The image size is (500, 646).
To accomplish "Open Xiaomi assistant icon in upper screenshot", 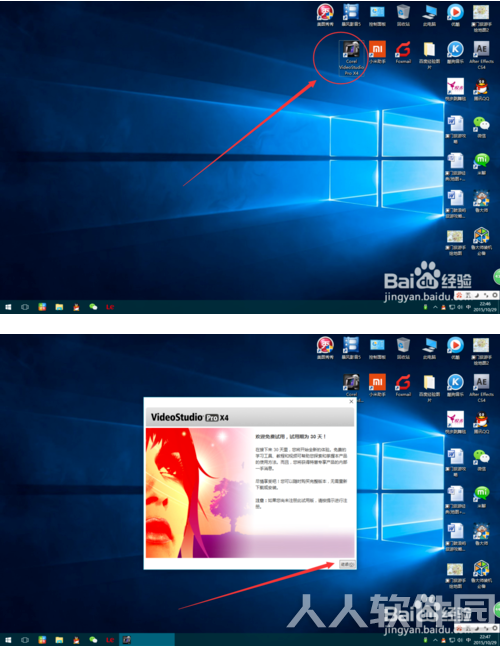I will (377, 52).
